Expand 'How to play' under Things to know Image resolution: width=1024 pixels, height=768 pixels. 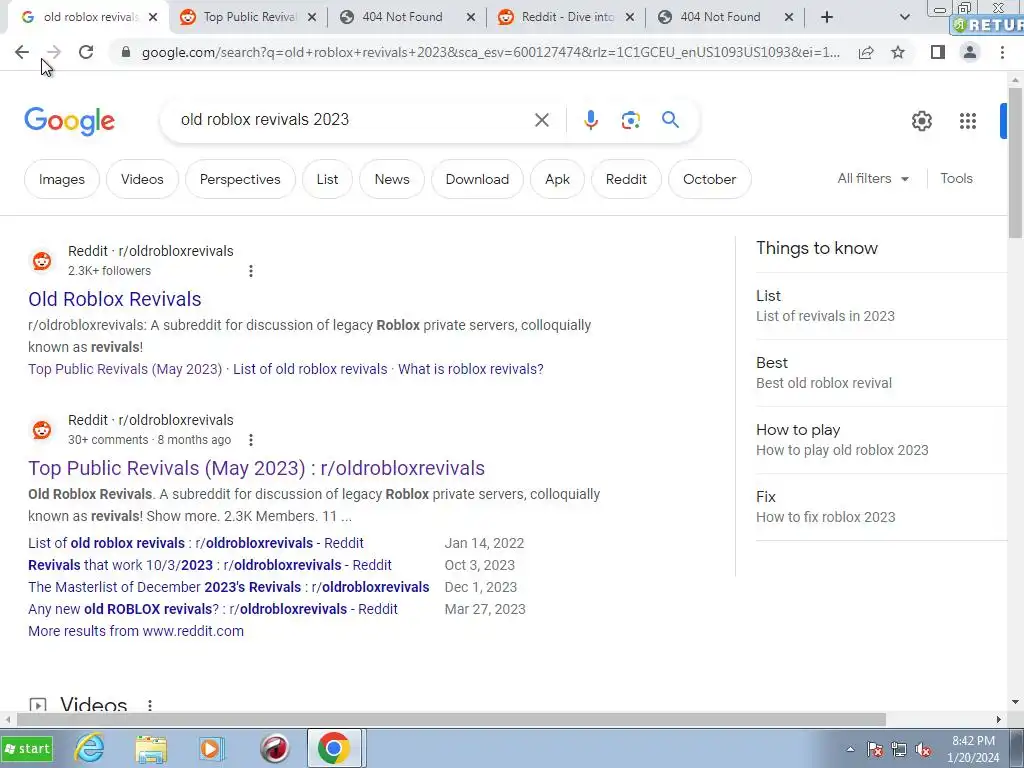click(882, 440)
